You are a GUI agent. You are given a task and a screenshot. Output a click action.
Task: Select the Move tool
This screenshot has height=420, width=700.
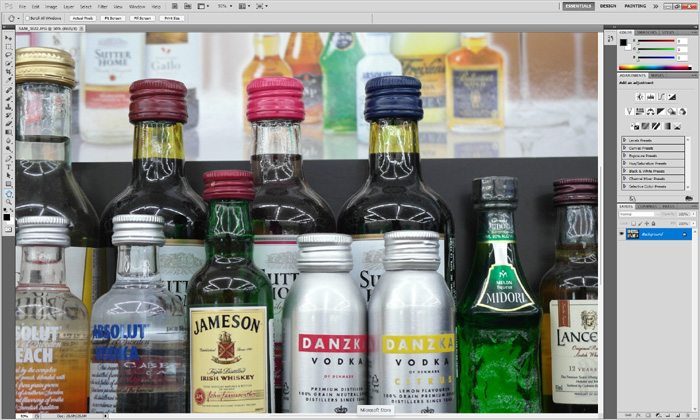click(8, 38)
